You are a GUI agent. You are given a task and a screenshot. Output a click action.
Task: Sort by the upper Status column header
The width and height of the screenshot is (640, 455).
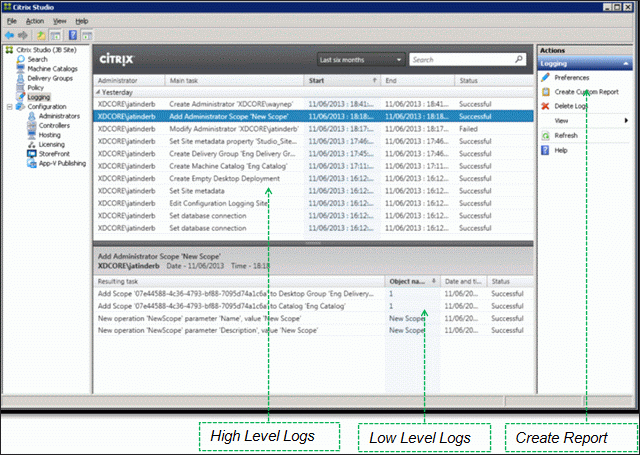pyautogui.click(x=494, y=80)
